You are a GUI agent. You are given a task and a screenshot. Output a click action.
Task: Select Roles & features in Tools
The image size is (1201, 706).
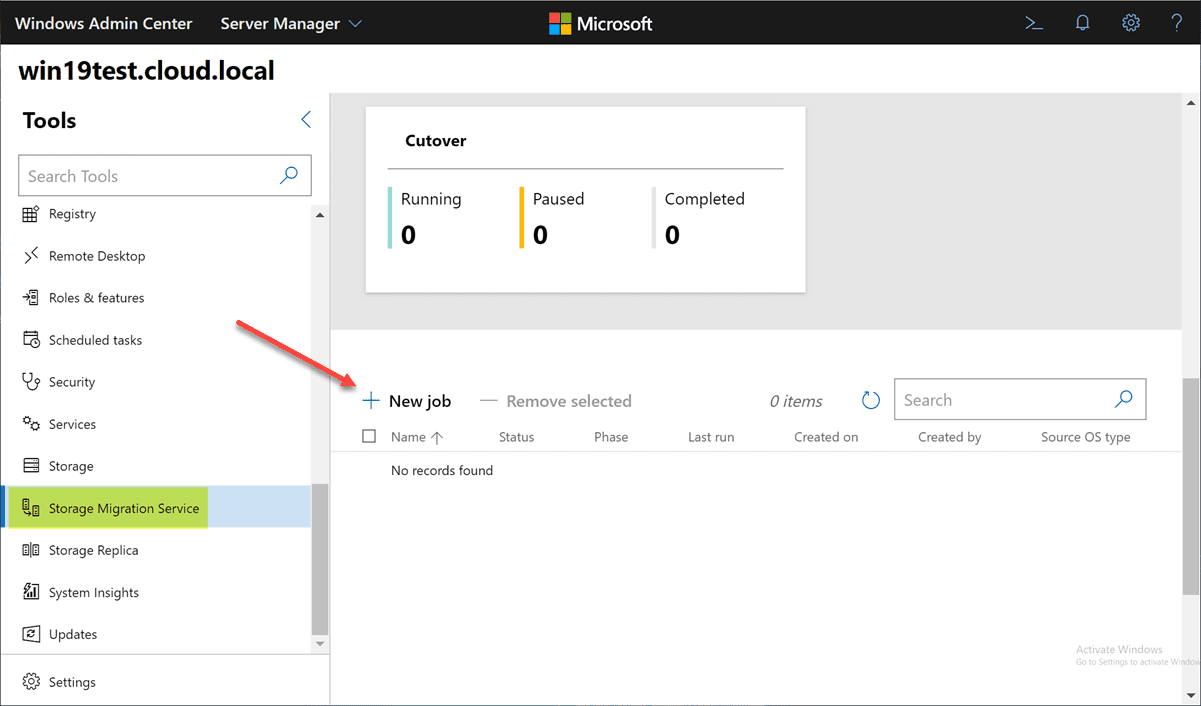(96, 298)
